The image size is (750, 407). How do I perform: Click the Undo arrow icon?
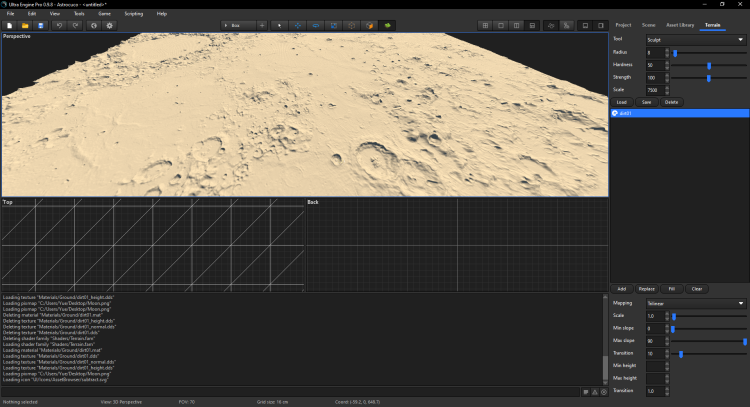click(62, 24)
